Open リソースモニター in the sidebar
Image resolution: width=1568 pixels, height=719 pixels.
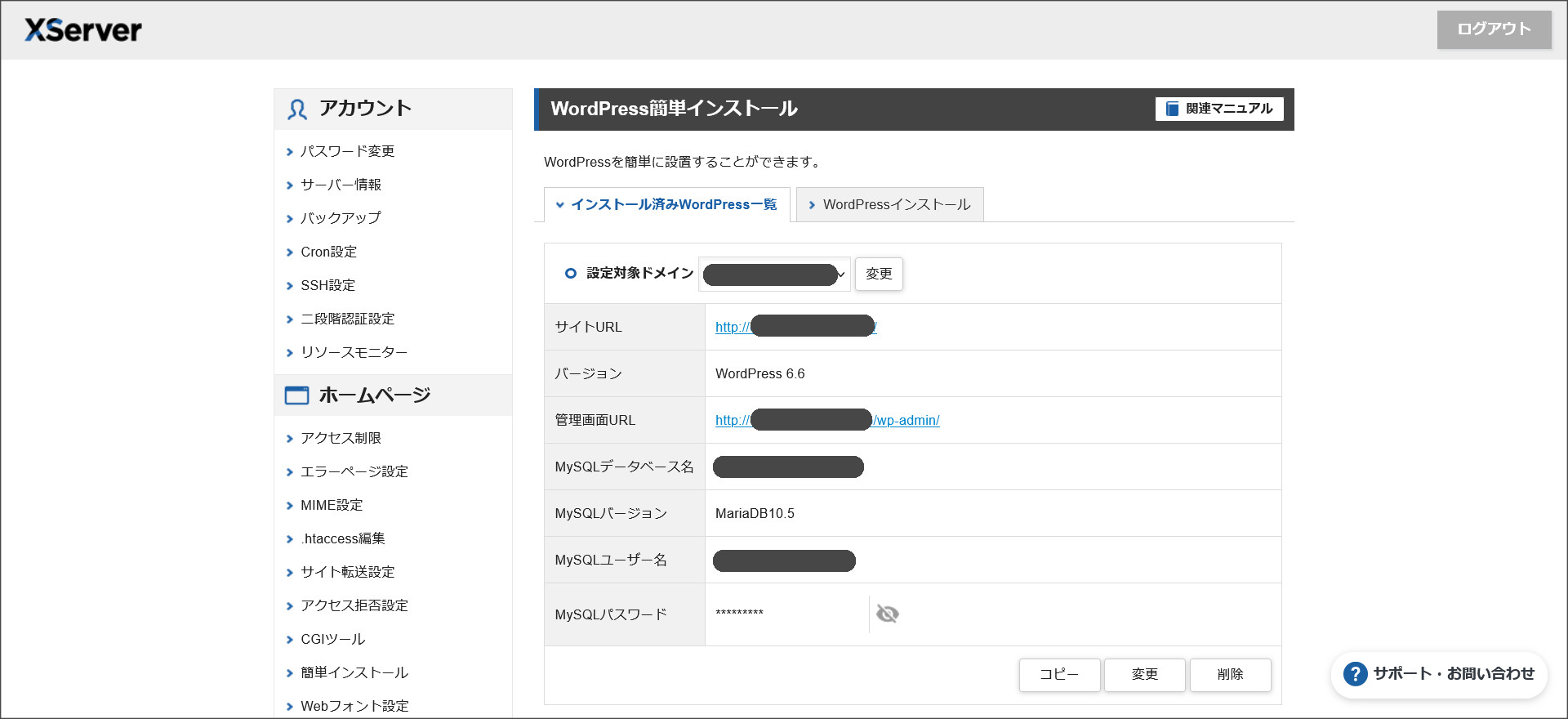tap(354, 352)
